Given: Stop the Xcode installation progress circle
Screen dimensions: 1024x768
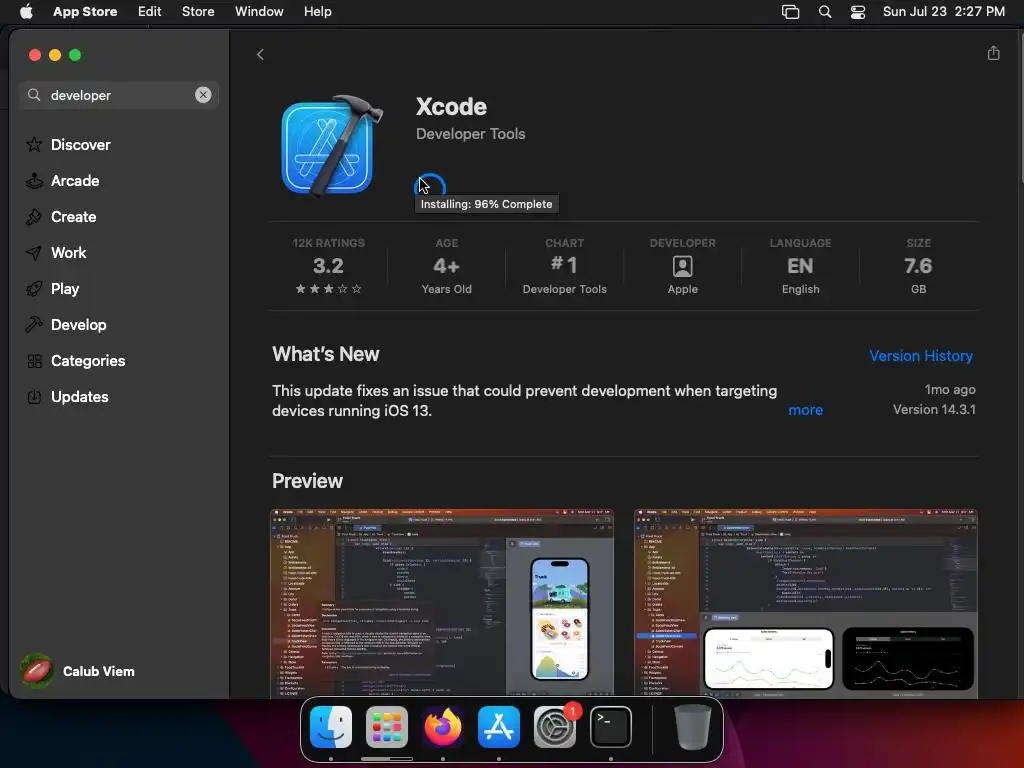Looking at the screenshot, I should (430, 187).
